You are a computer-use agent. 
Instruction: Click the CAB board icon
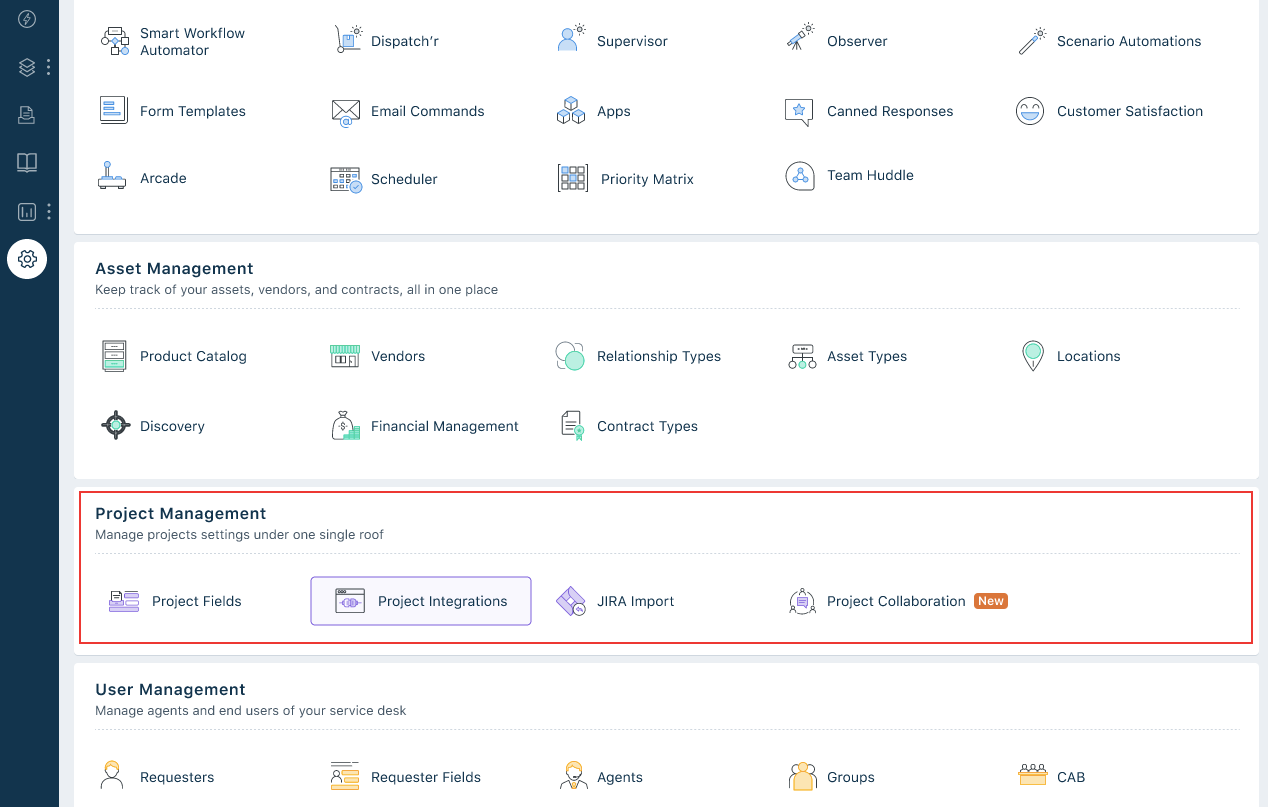click(1032, 775)
